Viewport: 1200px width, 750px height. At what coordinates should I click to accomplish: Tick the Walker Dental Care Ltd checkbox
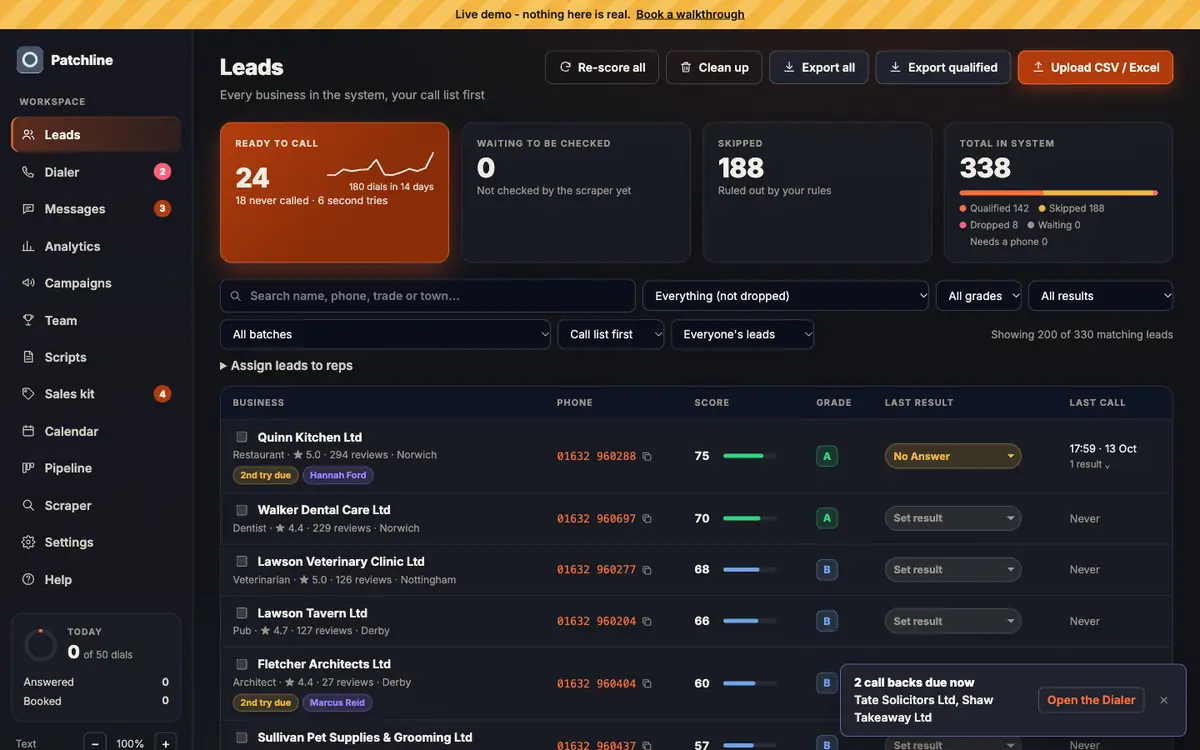click(241, 510)
